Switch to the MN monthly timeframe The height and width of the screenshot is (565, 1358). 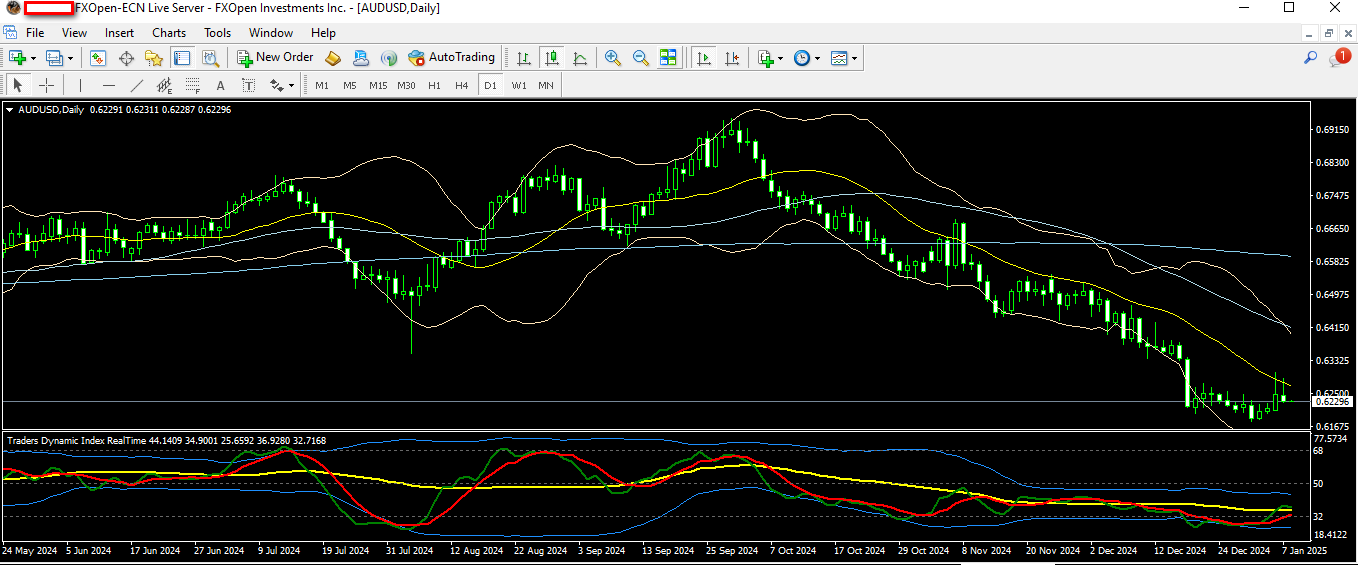click(x=546, y=85)
